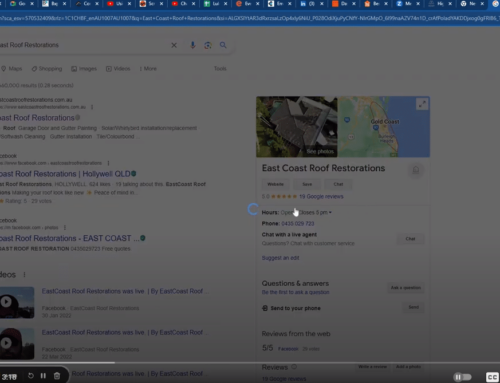Toggle closed captions CC button
Viewport: 500px width, 383px height.
492,377
